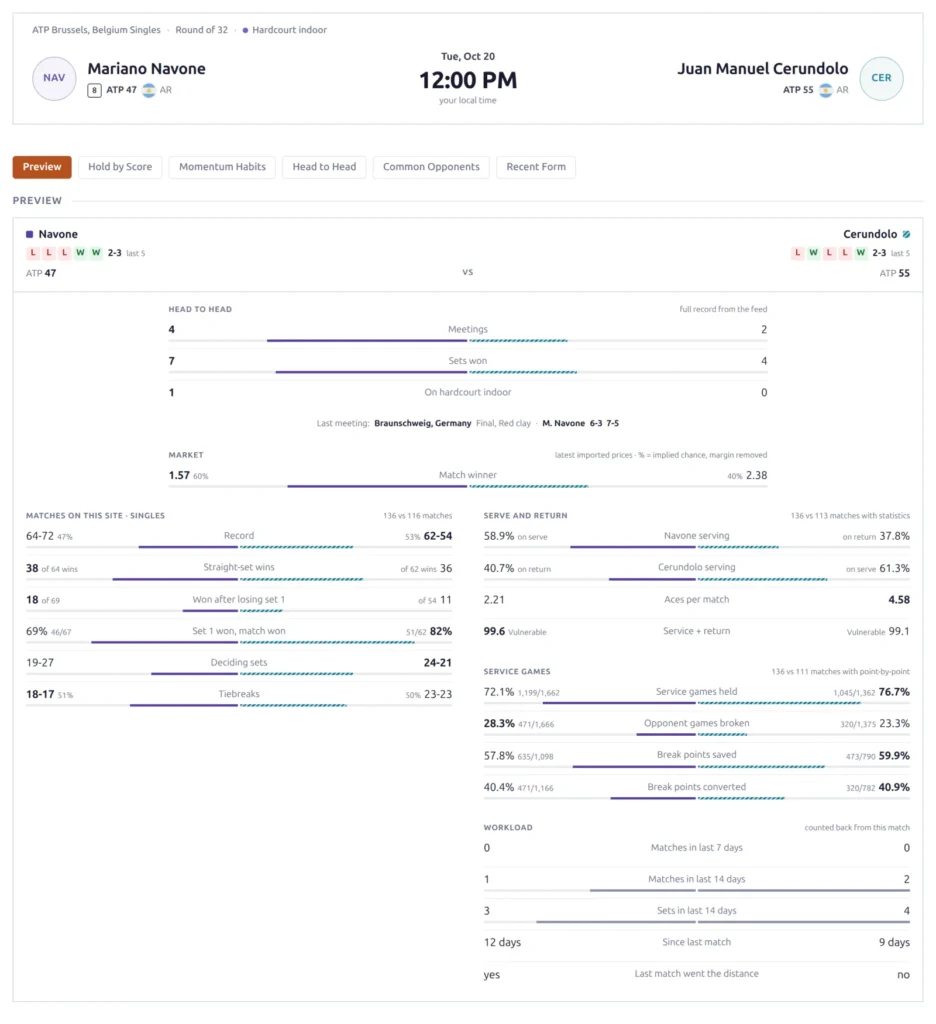This screenshot has height=1024, width=936.
Task: View the Common Opponents tab
Action: [431, 167]
